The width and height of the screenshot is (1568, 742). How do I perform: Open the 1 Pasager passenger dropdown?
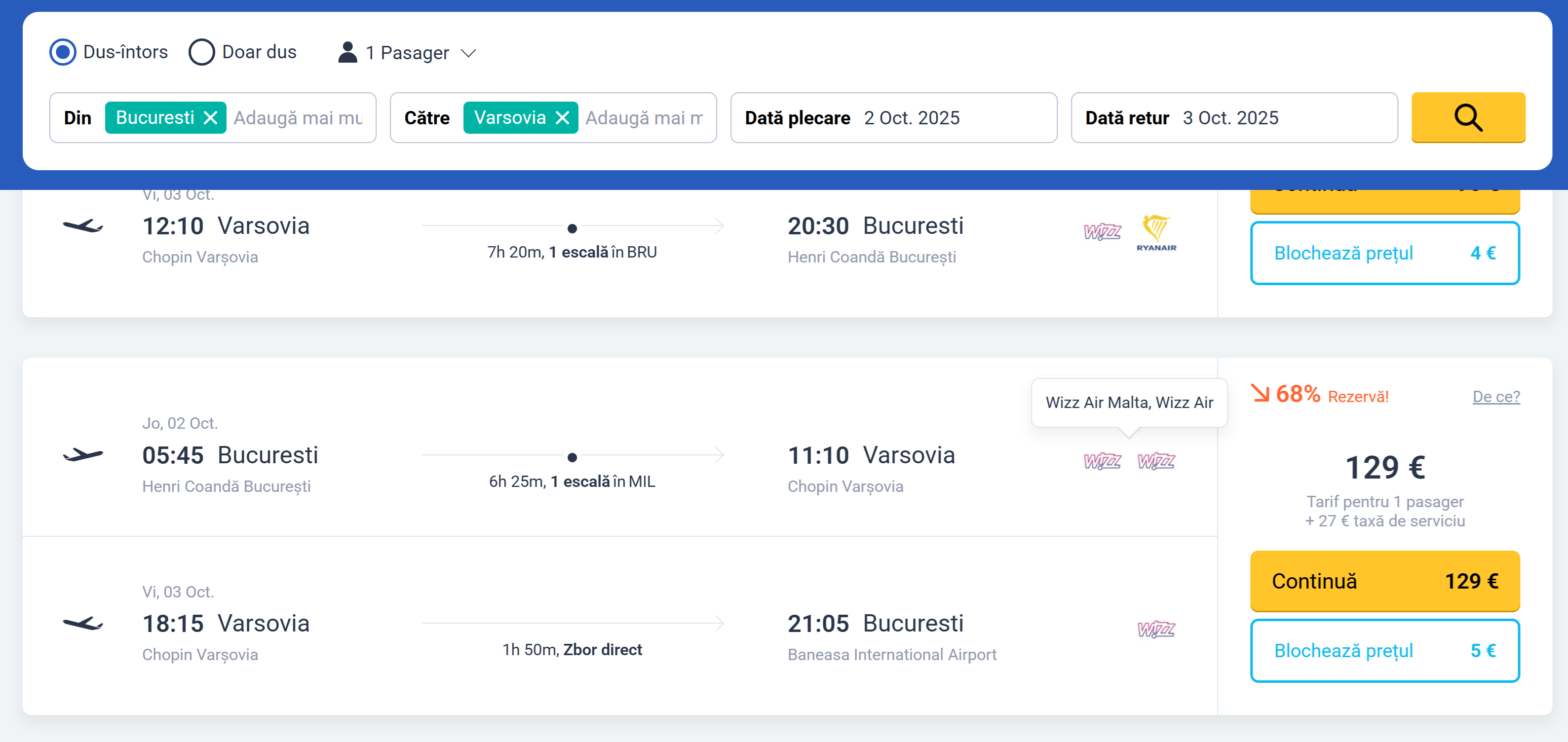(407, 53)
